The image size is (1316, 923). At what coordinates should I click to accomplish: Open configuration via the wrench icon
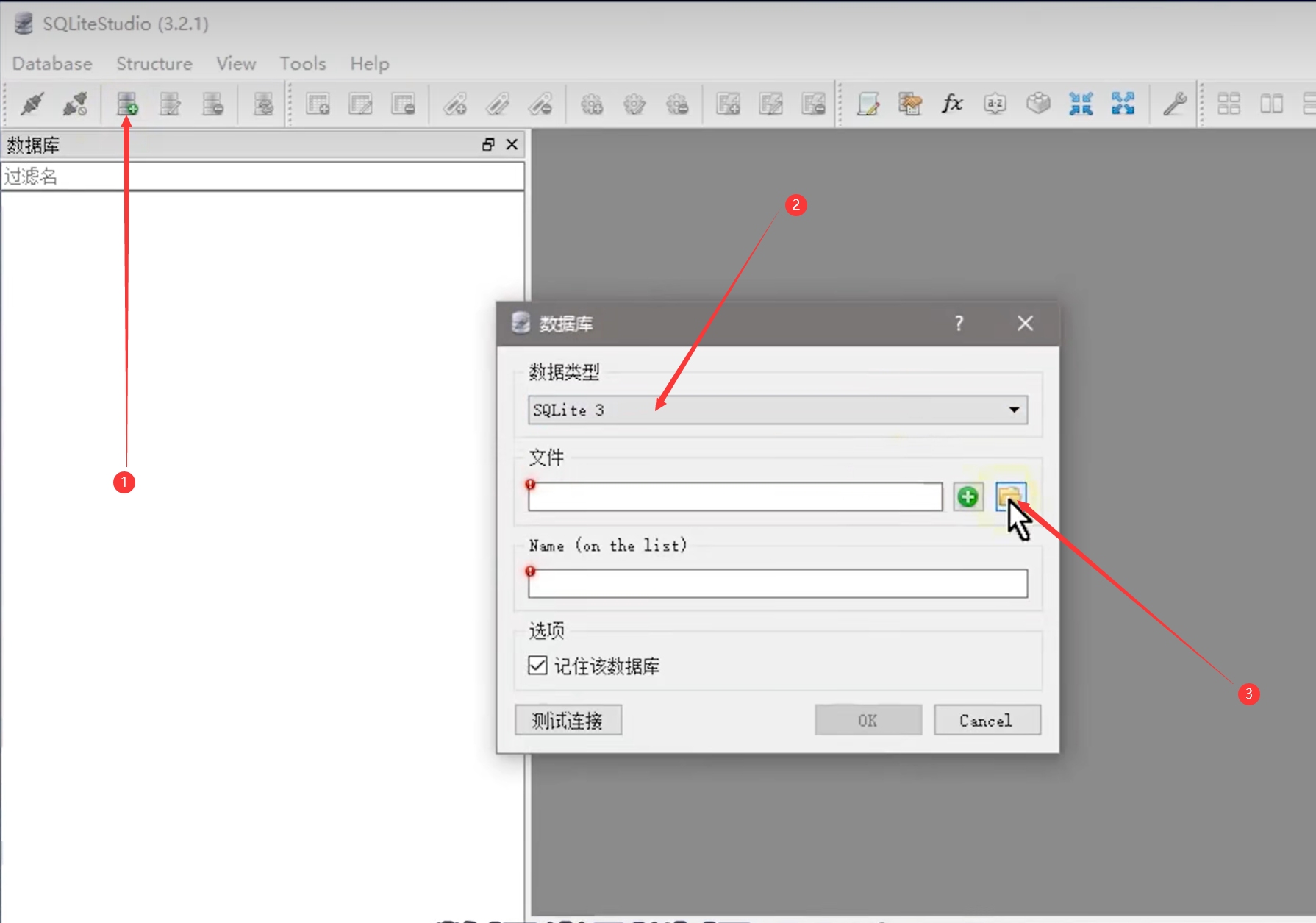pyautogui.click(x=1175, y=104)
